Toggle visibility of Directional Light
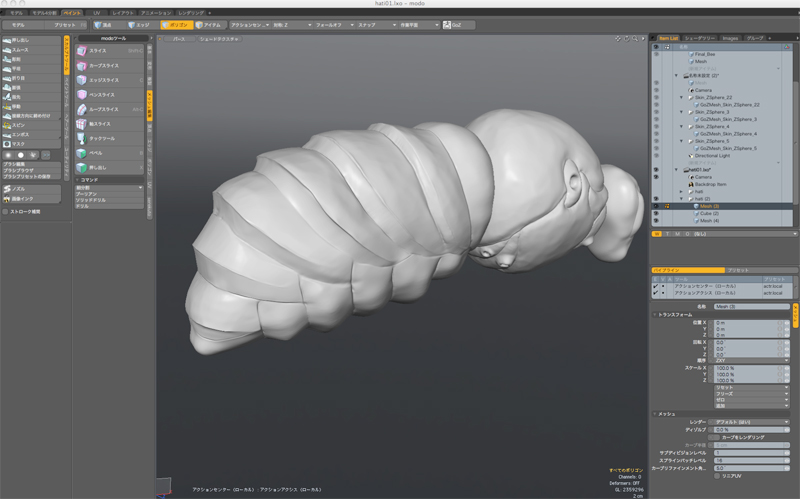Screen dimensions: 800x499 pyautogui.click(x=656, y=156)
